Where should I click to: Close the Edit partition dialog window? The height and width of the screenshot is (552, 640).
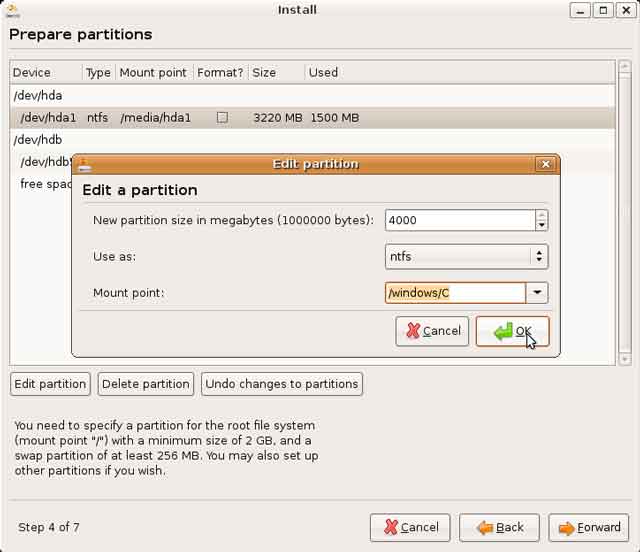pos(545,164)
